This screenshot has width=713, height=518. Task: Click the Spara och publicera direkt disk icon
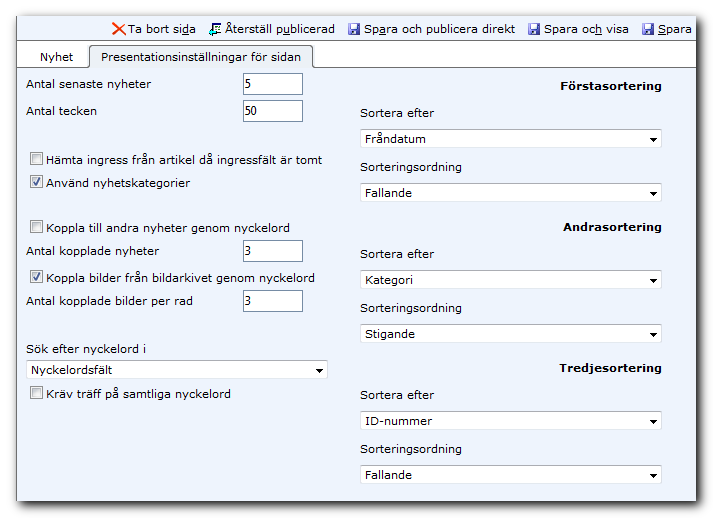(354, 29)
